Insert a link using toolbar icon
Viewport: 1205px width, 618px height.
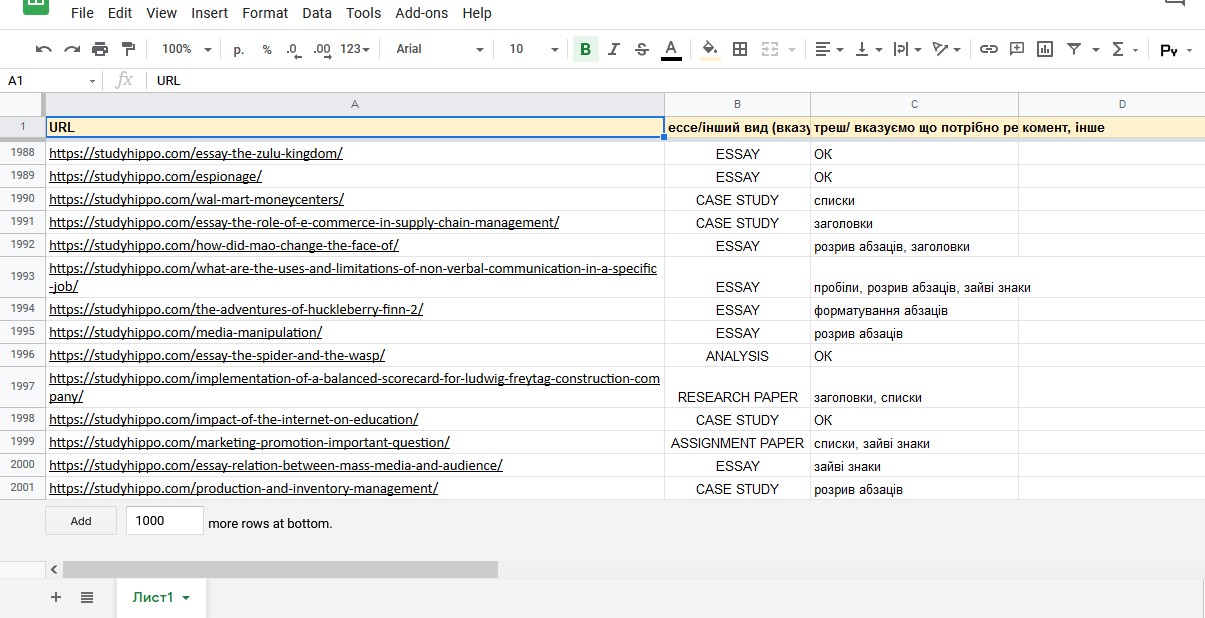tap(988, 49)
